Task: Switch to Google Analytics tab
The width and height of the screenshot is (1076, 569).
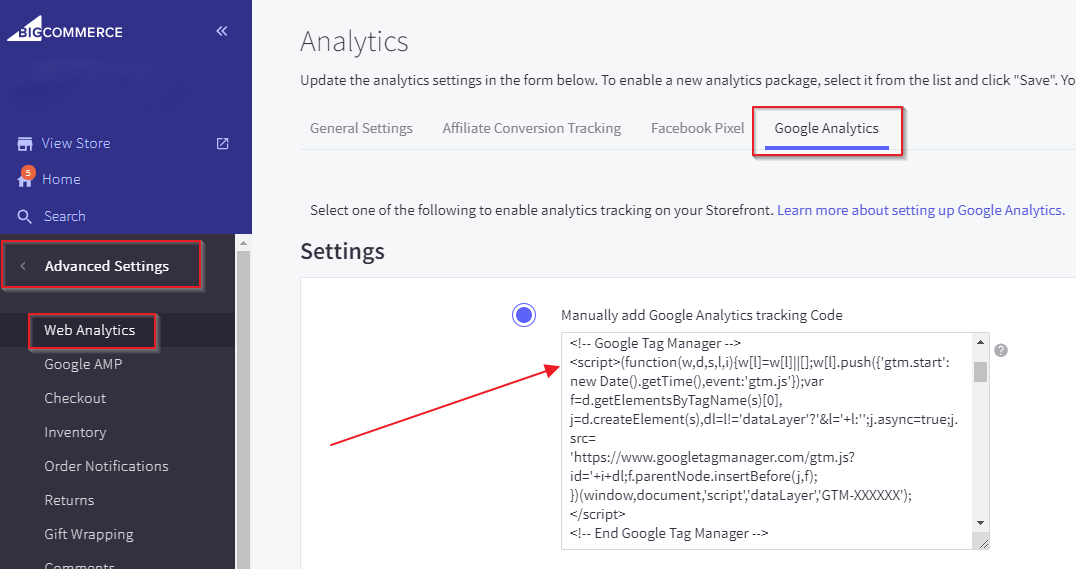Action: point(826,128)
